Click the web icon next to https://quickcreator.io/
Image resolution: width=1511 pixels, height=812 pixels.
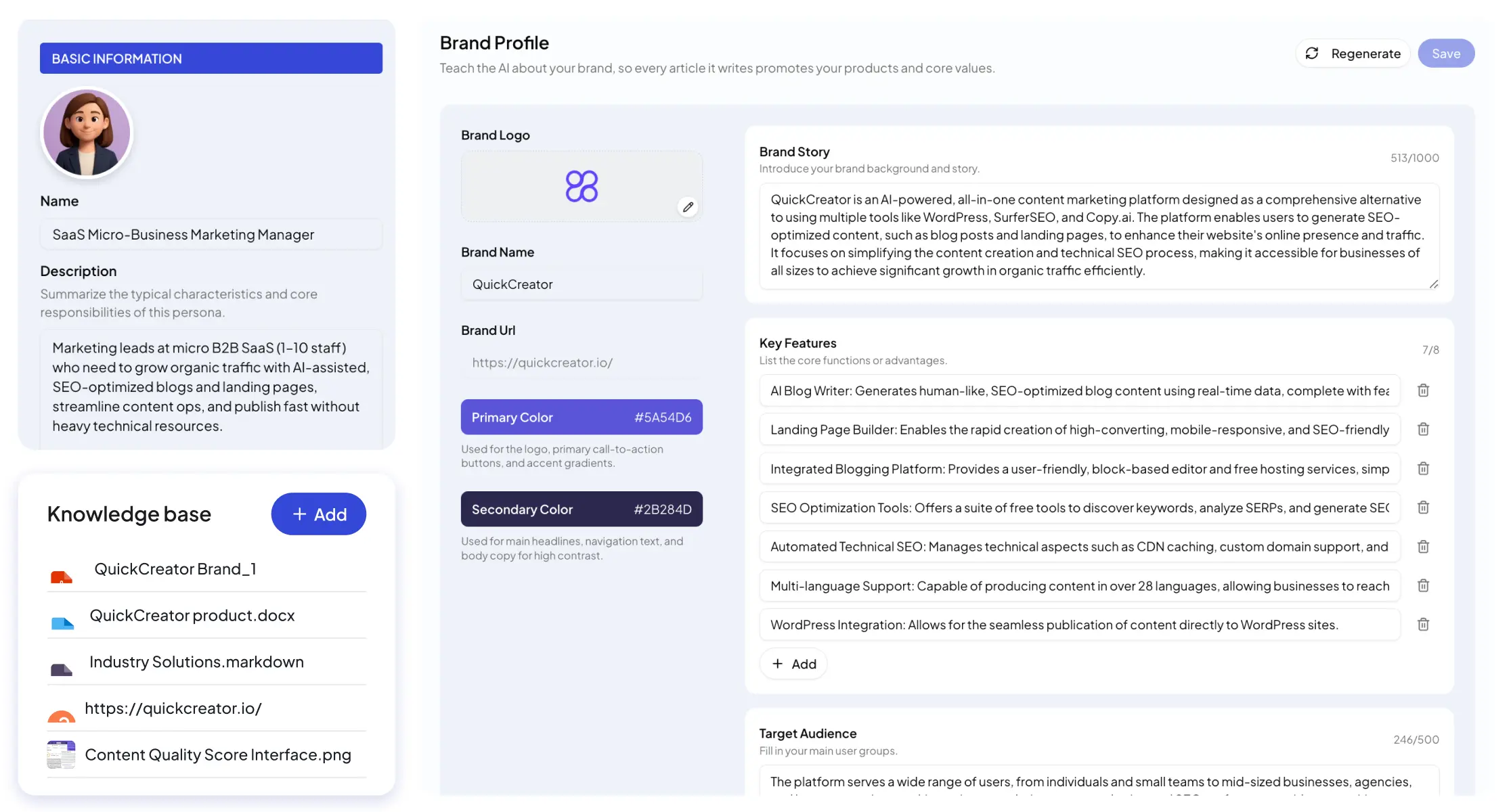coord(62,716)
